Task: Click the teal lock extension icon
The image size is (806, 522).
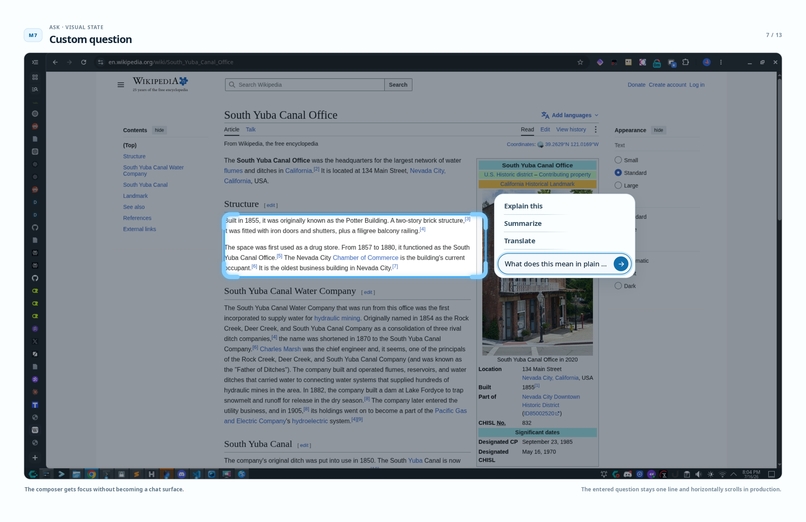Action: [657, 63]
